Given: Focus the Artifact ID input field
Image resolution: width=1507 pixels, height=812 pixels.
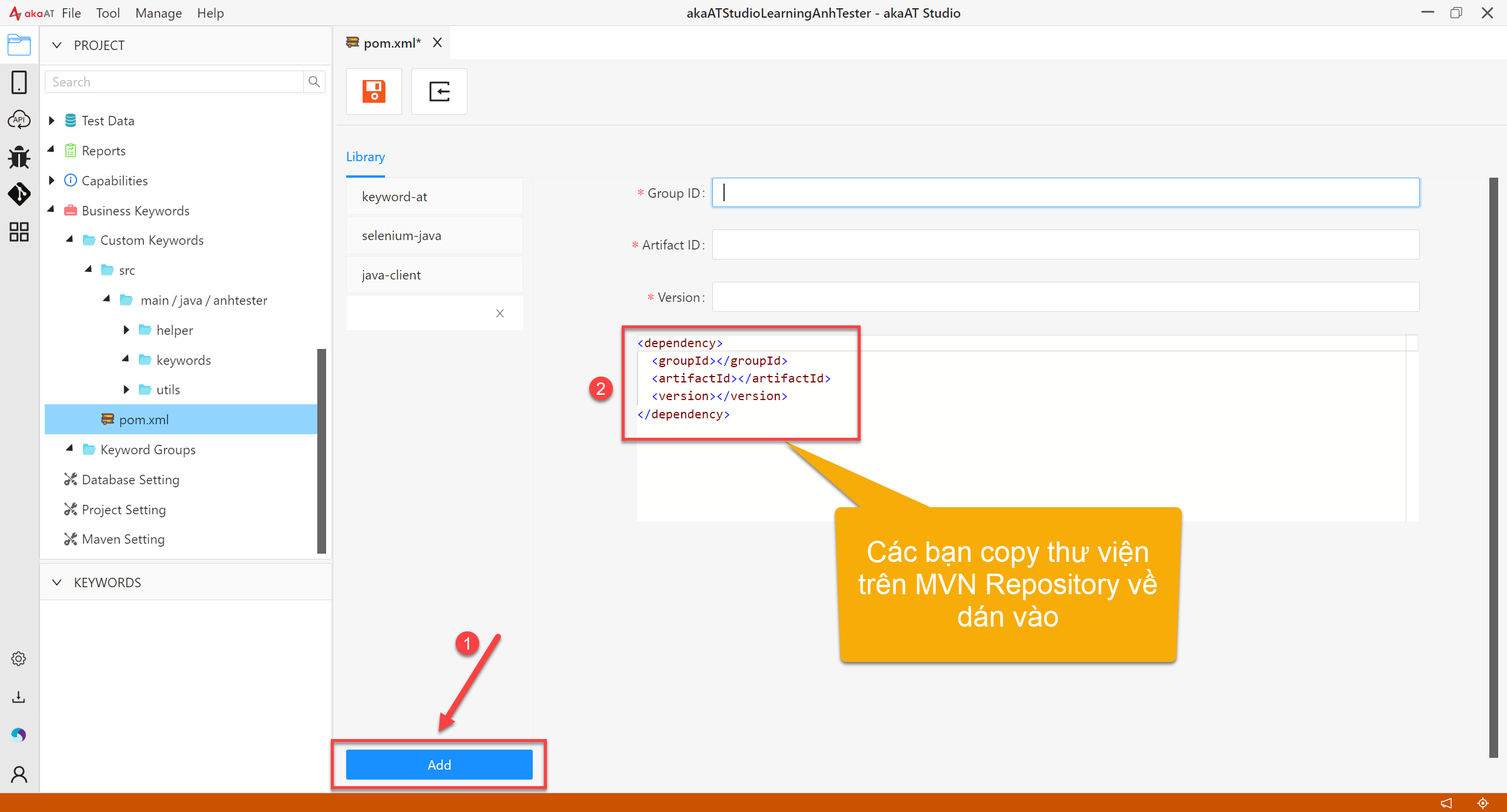Looking at the screenshot, I should point(1065,245).
